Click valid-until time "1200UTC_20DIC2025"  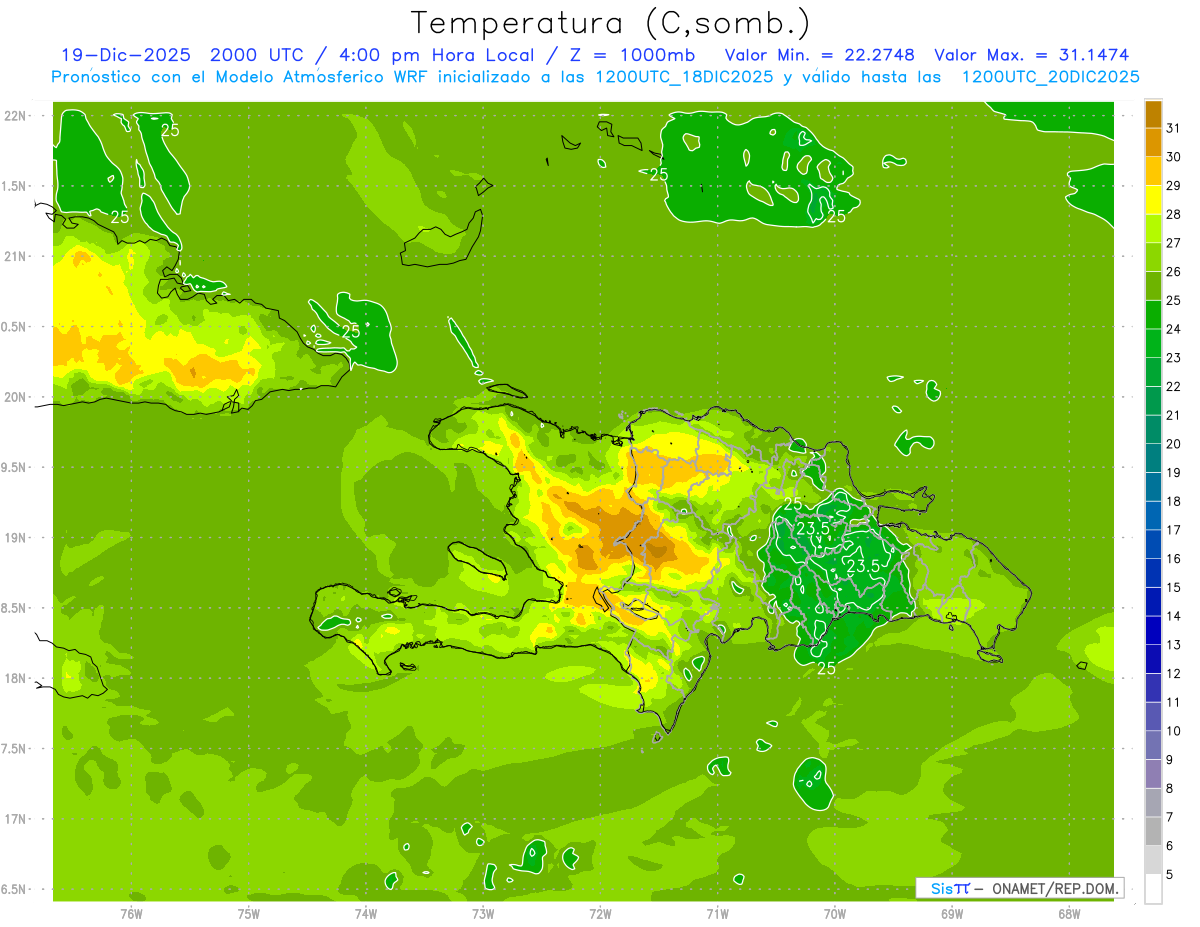1050,77
